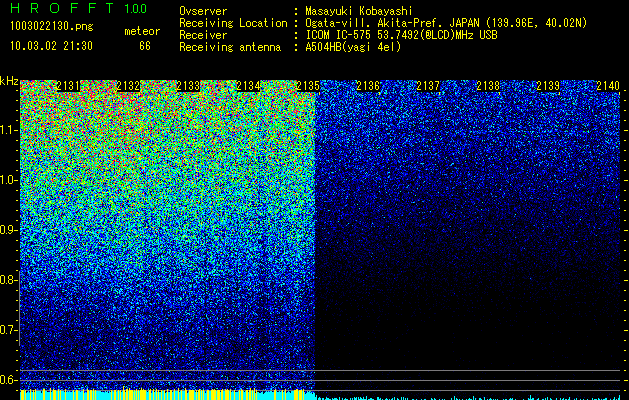Viewport: 629px width, 400px height.
Task: Click the Receiver field label
Action: (203, 35)
